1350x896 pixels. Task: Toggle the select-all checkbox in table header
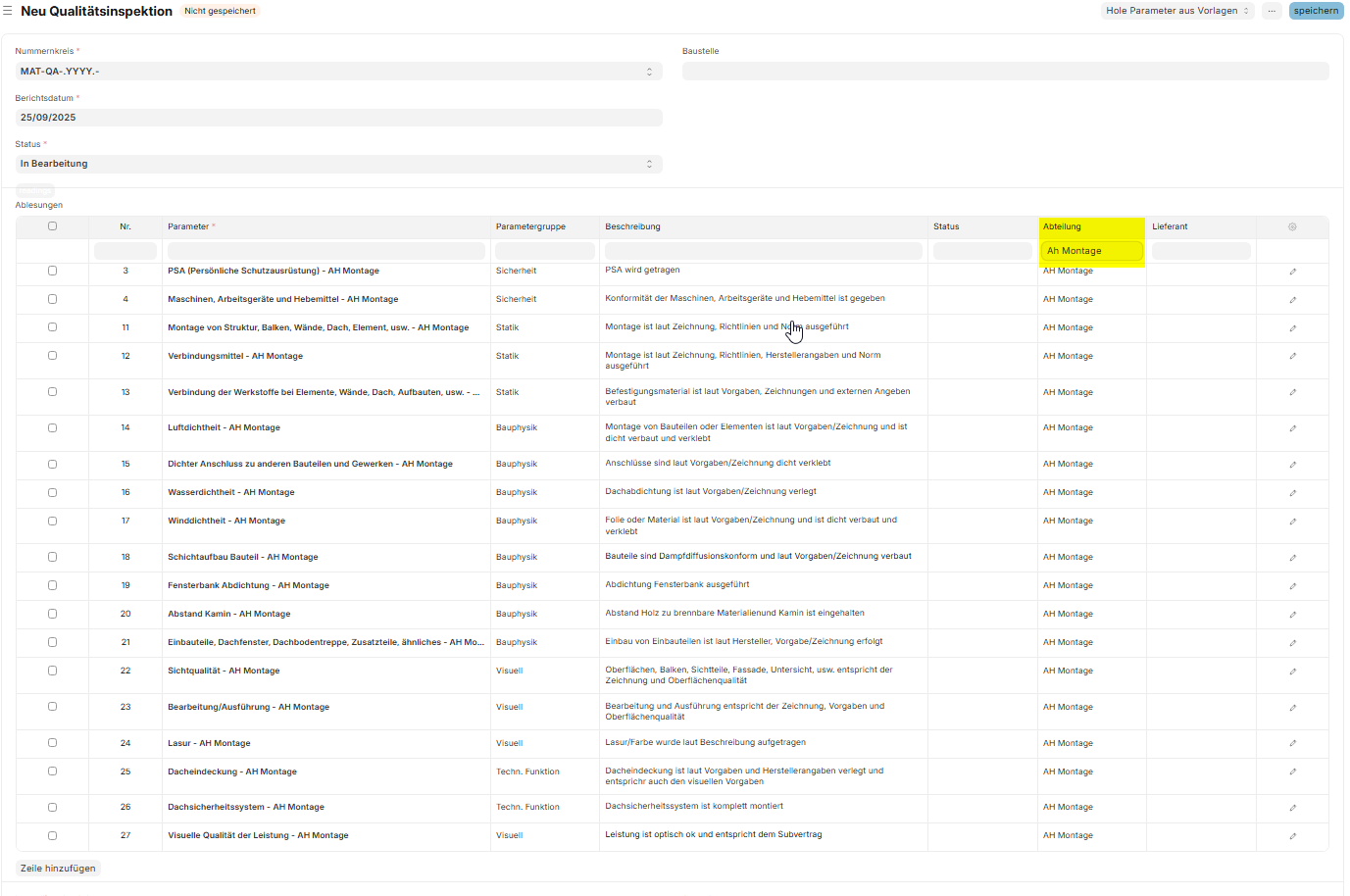click(x=53, y=226)
